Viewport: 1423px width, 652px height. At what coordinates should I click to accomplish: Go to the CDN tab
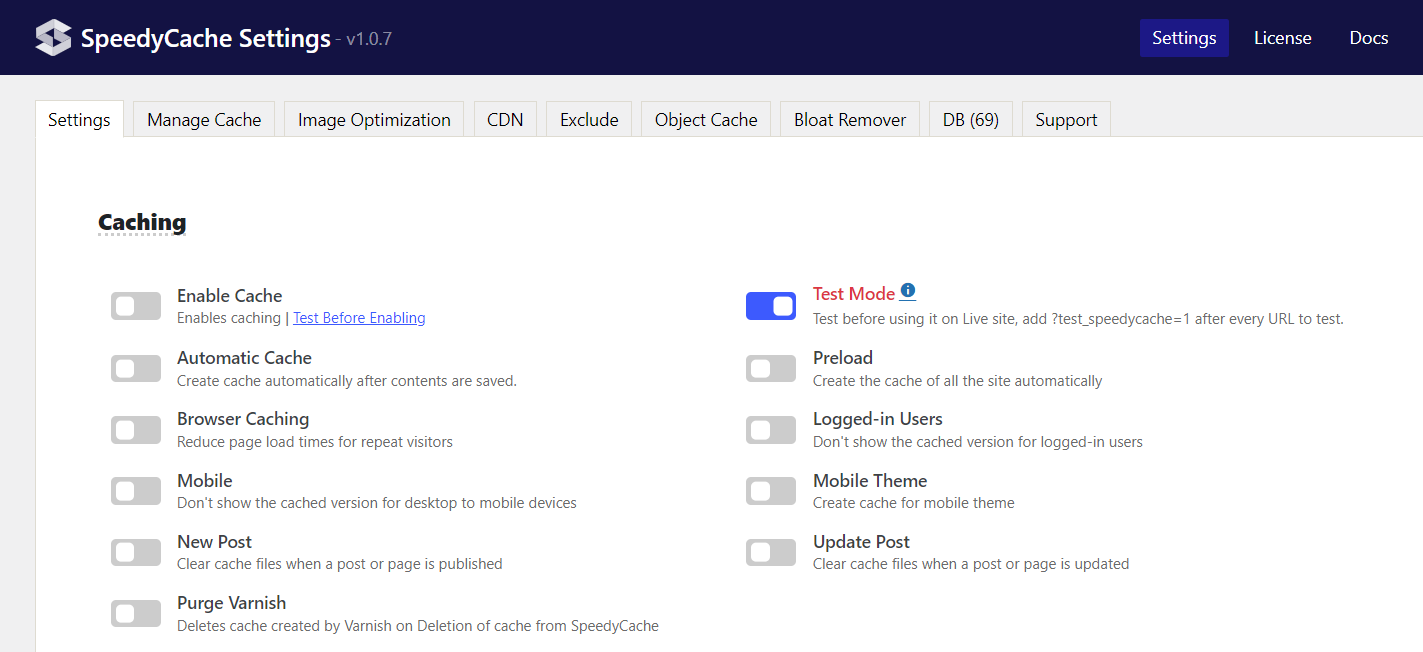tap(505, 119)
